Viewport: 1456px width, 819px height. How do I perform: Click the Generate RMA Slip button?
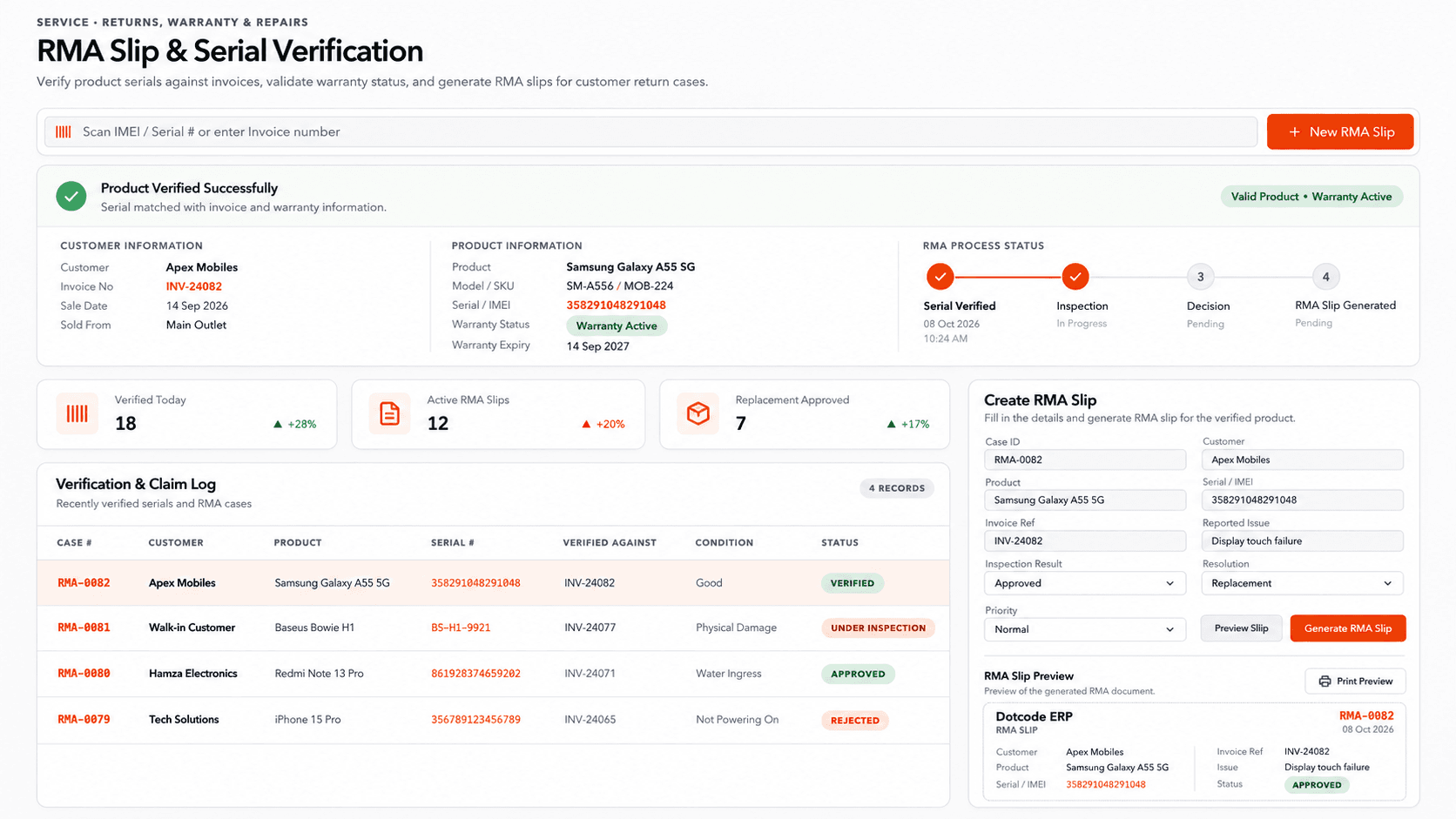[1348, 628]
